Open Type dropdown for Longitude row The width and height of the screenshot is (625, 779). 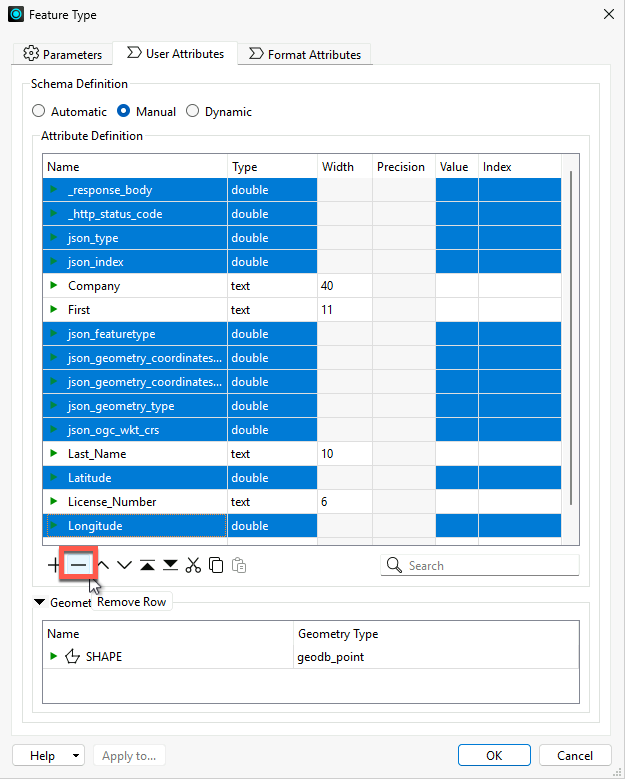[x=272, y=526]
